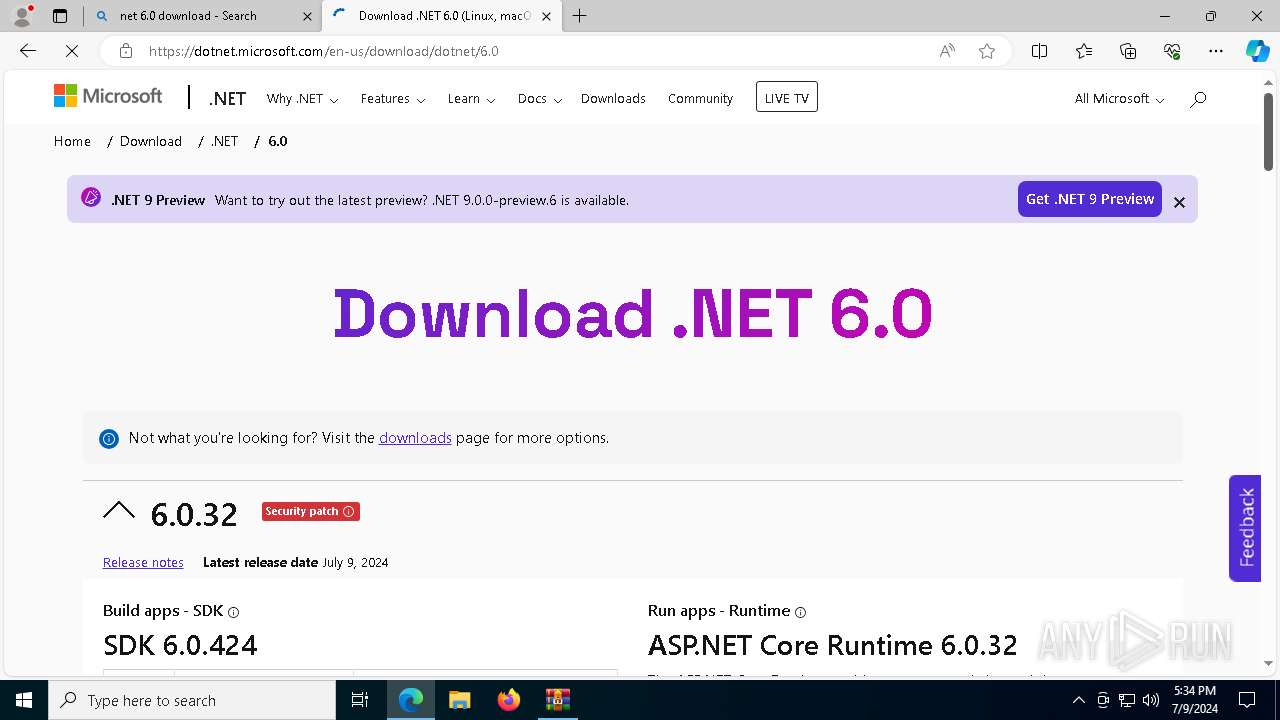Click Get .NET 9 Preview button
The height and width of the screenshot is (720, 1280).
click(x=1090, y=199)
